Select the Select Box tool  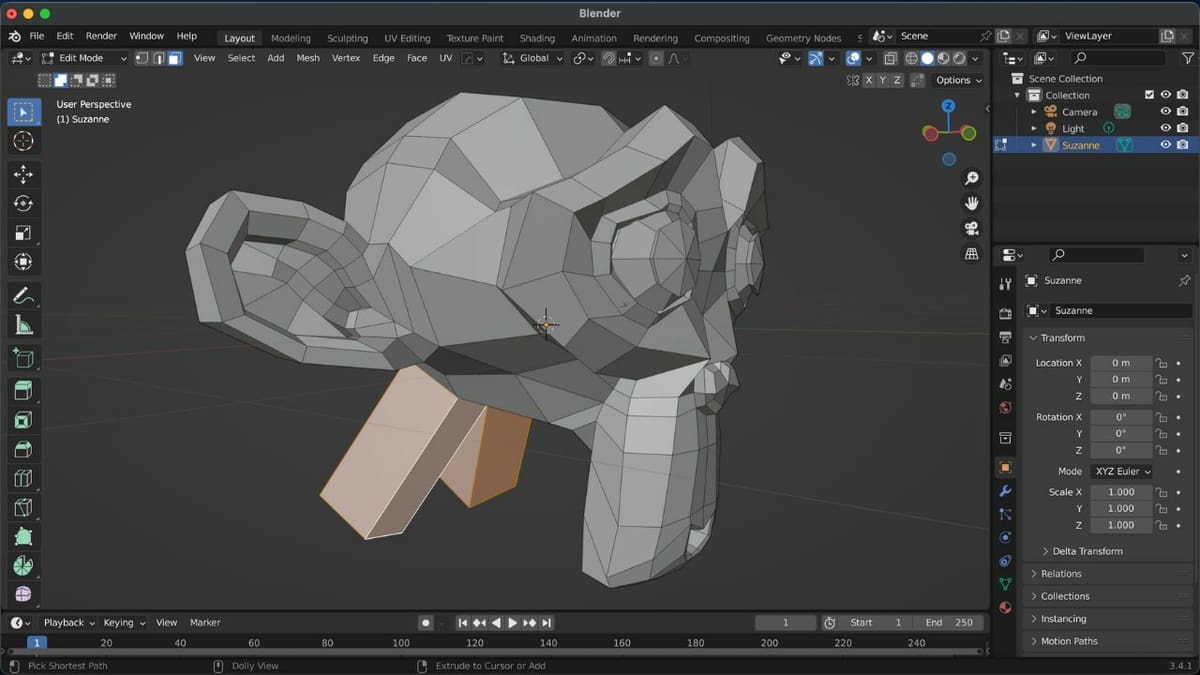(24, 112)
